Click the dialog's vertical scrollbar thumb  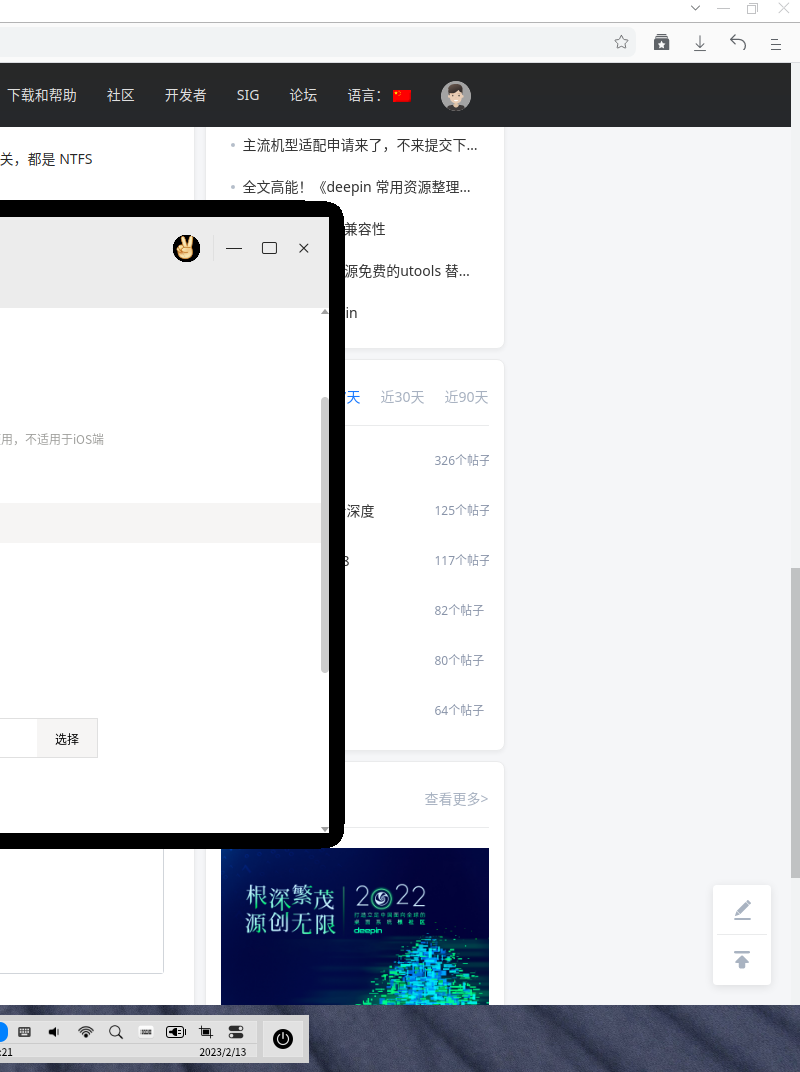tap(324, 535)
